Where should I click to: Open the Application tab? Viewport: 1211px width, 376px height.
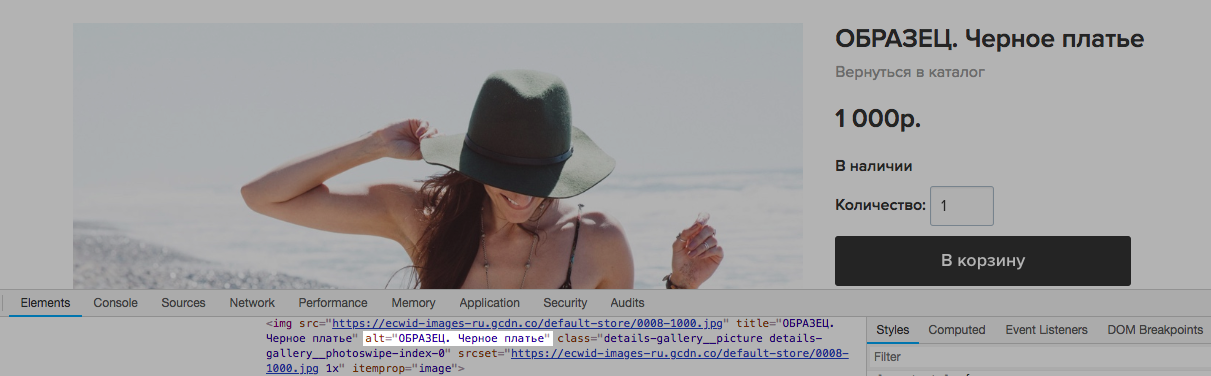pyautogui.click(x=490, y=303)
